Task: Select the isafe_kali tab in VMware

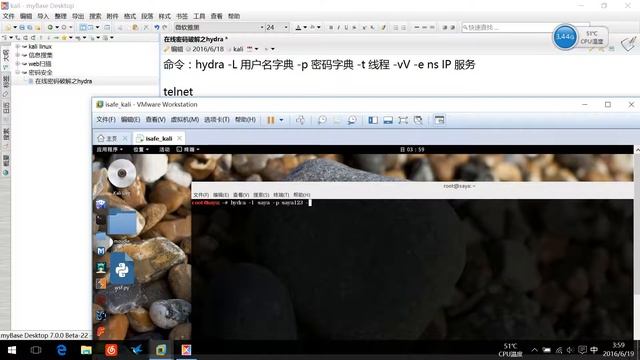Action: [159, 138]
